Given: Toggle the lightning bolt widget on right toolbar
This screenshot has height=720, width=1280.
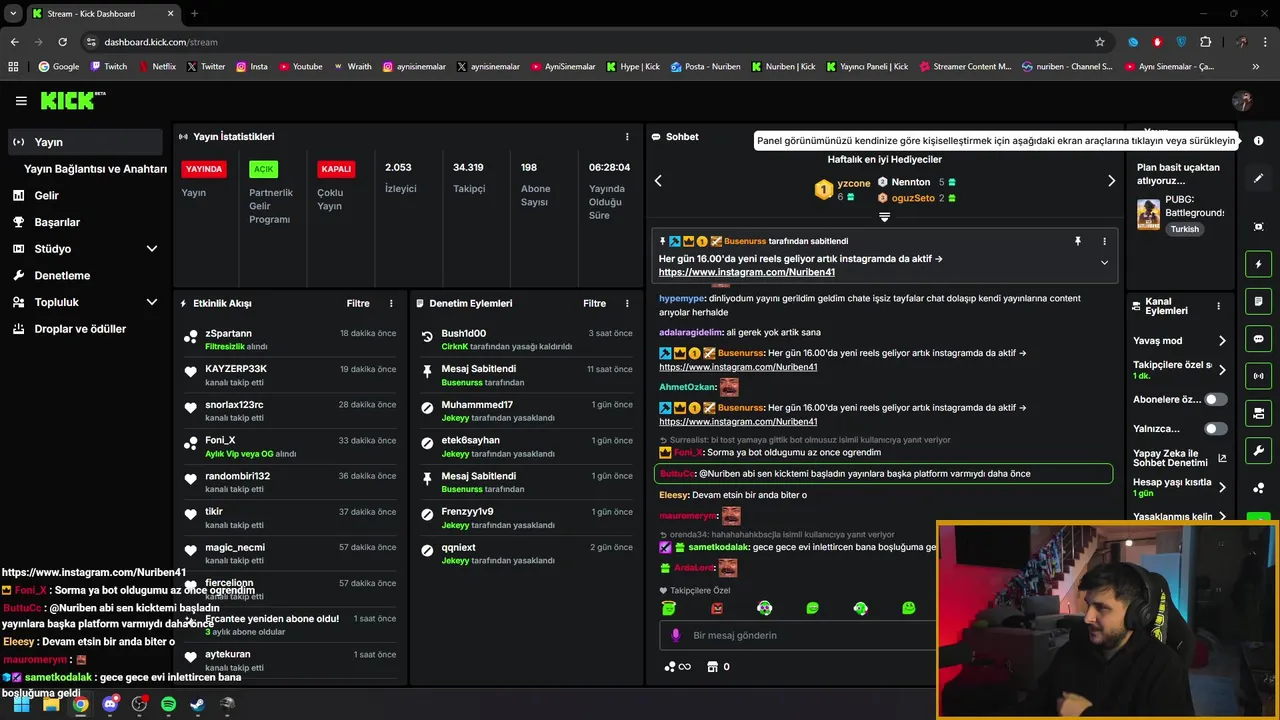Looking at the screenshot, I should pos(1258,264).
